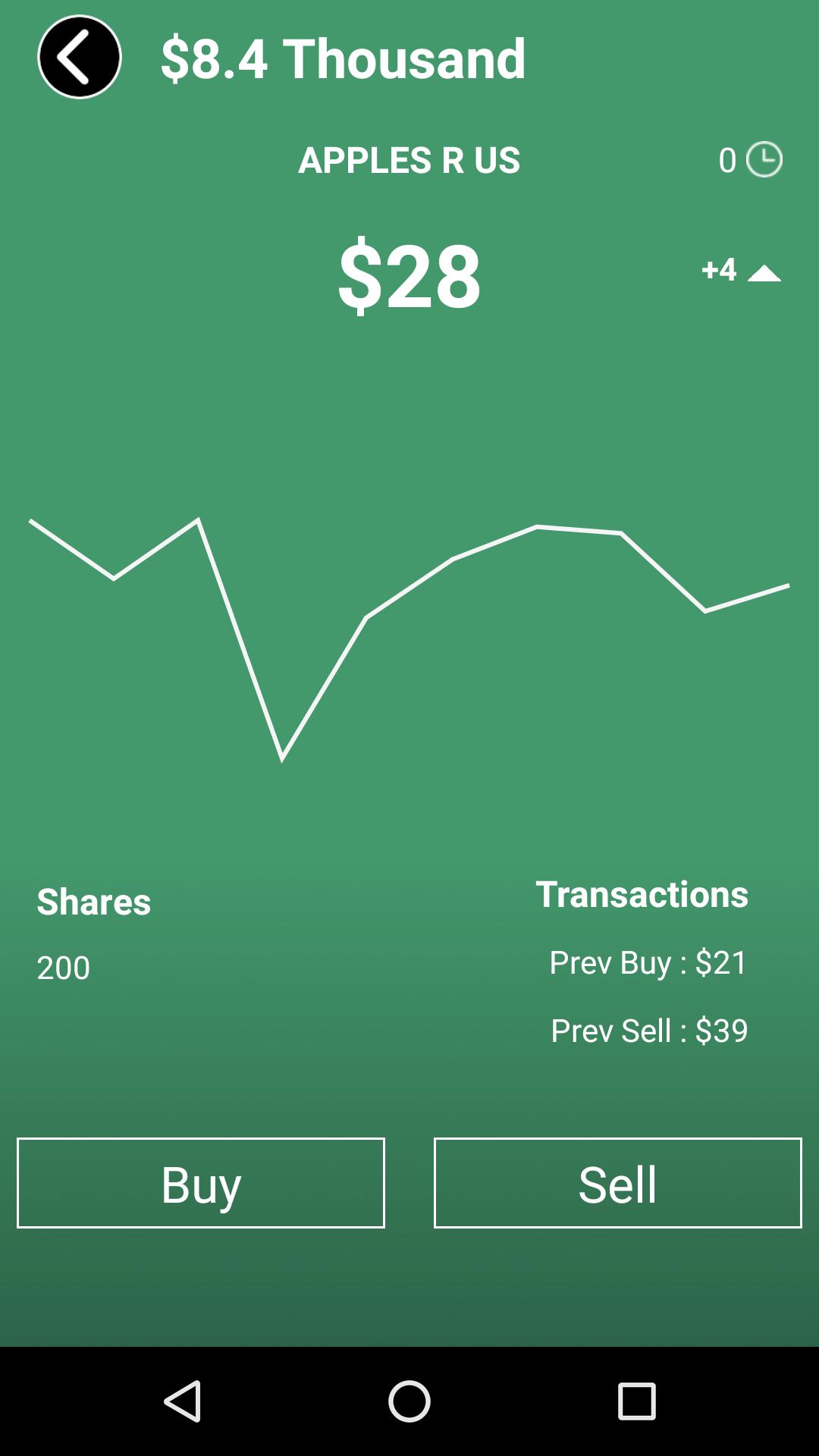Screen dimensions: 819x1456
Task: Tap the Transactions heading
Action: [x=642, y=894]
